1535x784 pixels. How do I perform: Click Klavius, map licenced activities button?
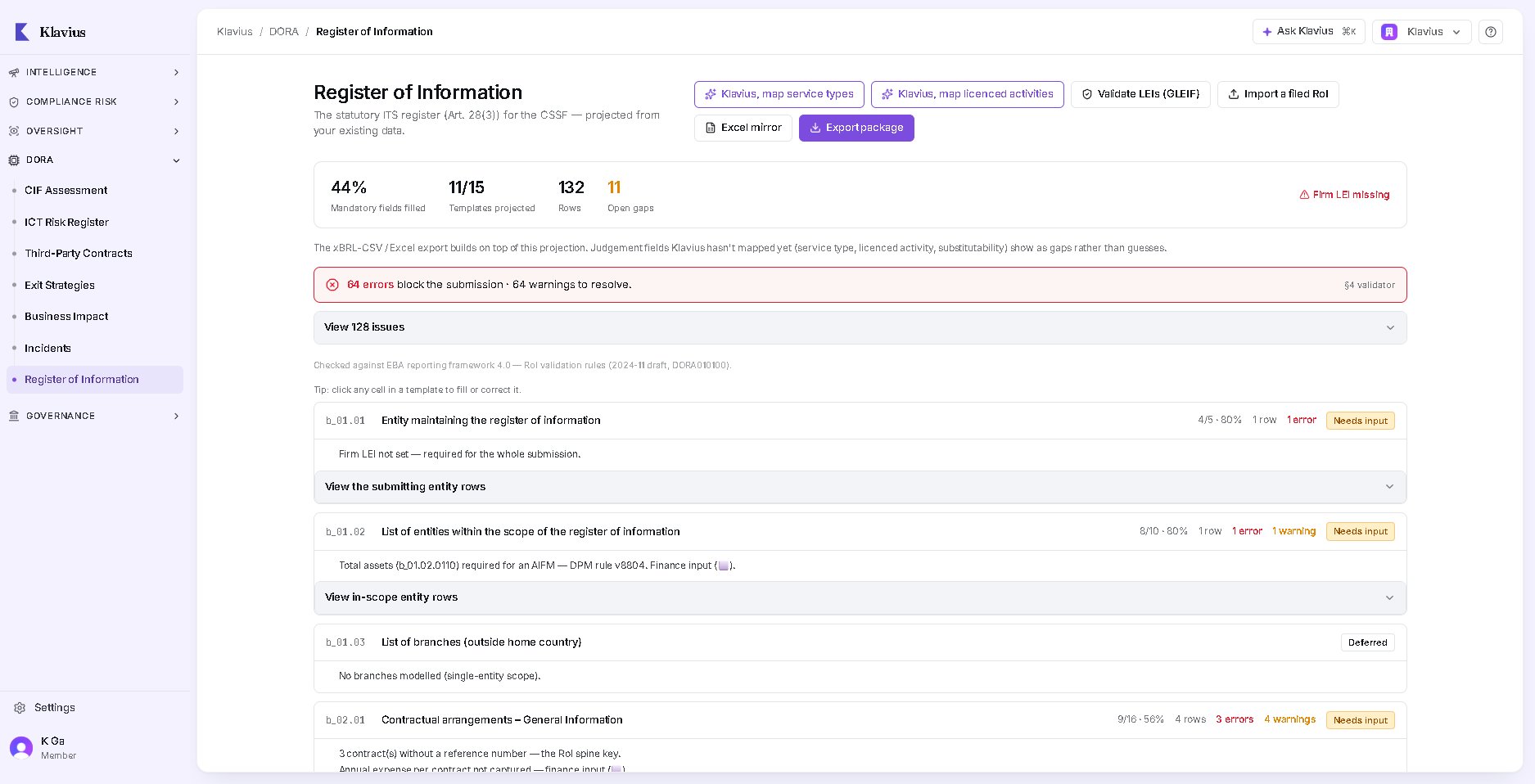click(968, 94)
